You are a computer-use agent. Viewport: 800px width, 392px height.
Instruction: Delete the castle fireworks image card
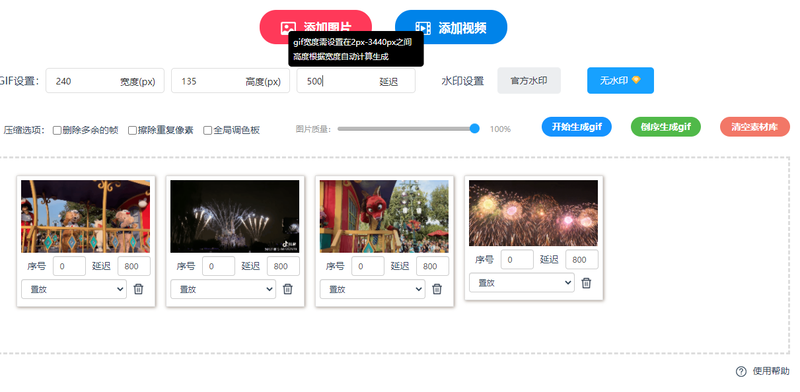288,289
